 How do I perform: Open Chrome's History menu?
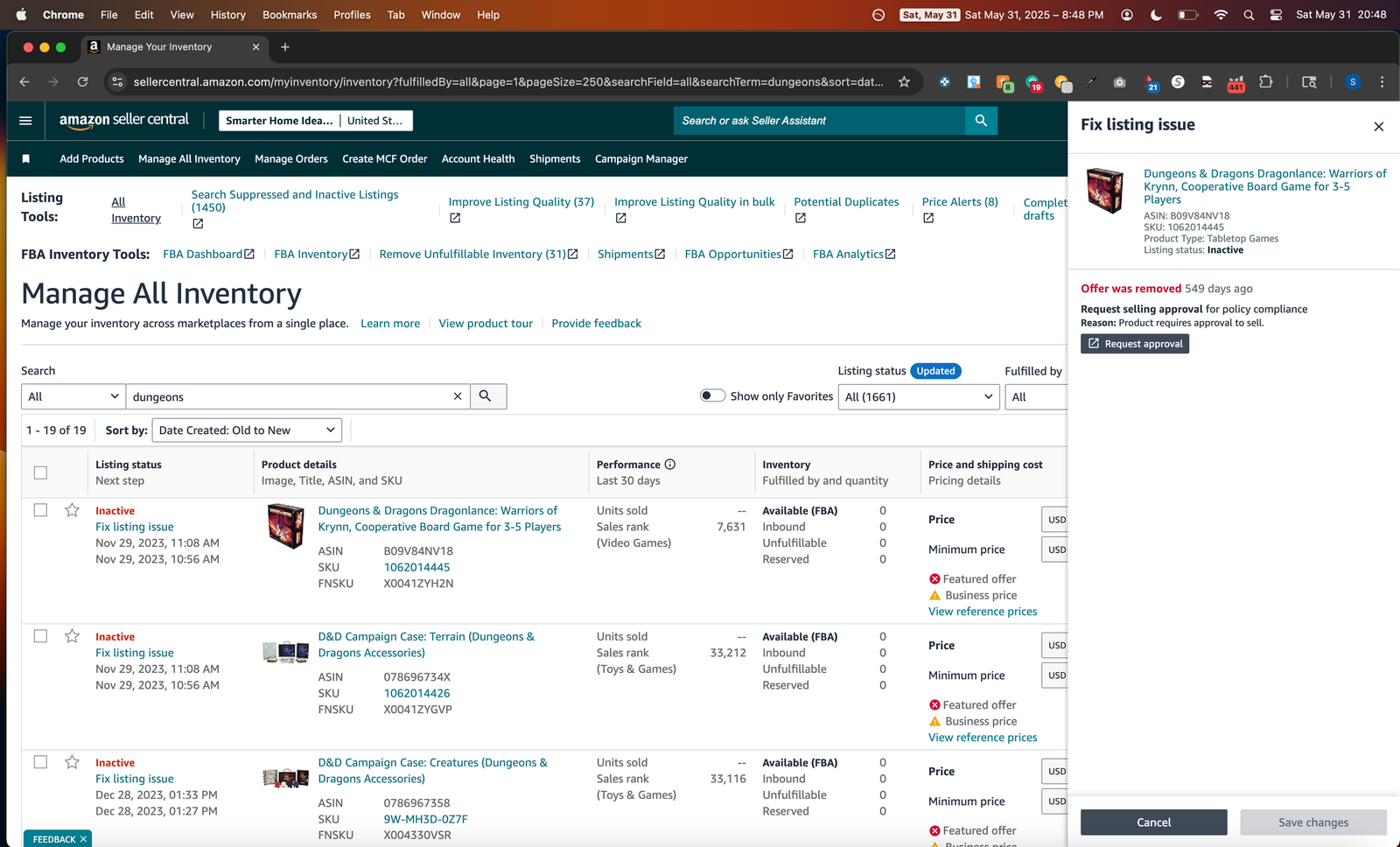(x=228, y=15)
